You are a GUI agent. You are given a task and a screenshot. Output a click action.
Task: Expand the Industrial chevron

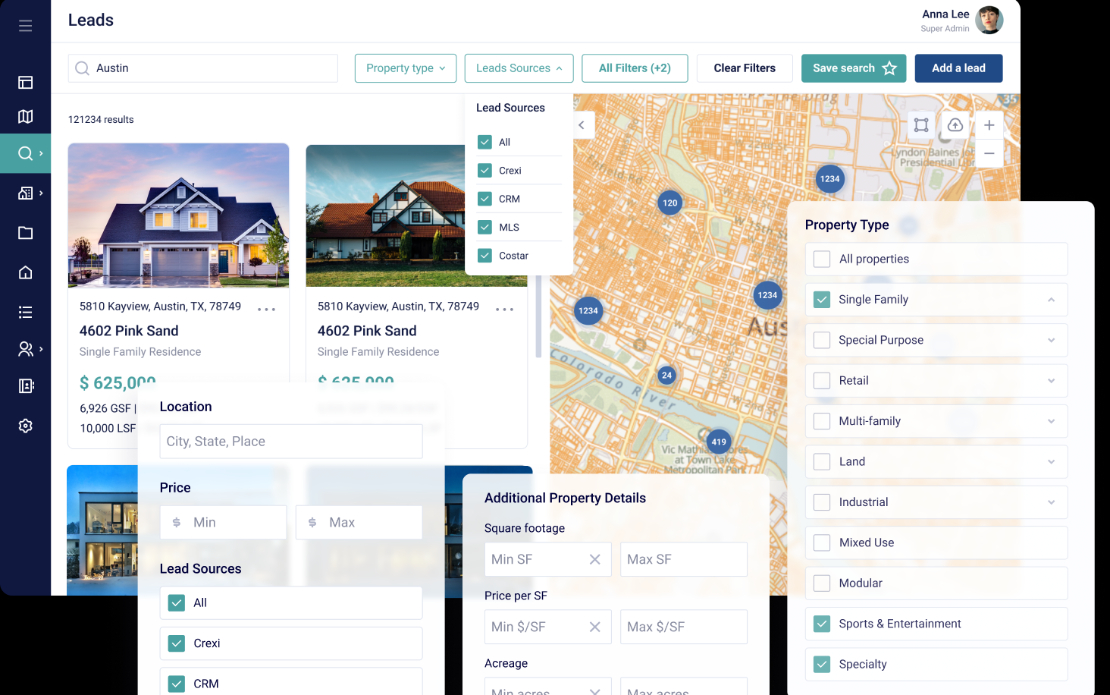point(1051,502)
